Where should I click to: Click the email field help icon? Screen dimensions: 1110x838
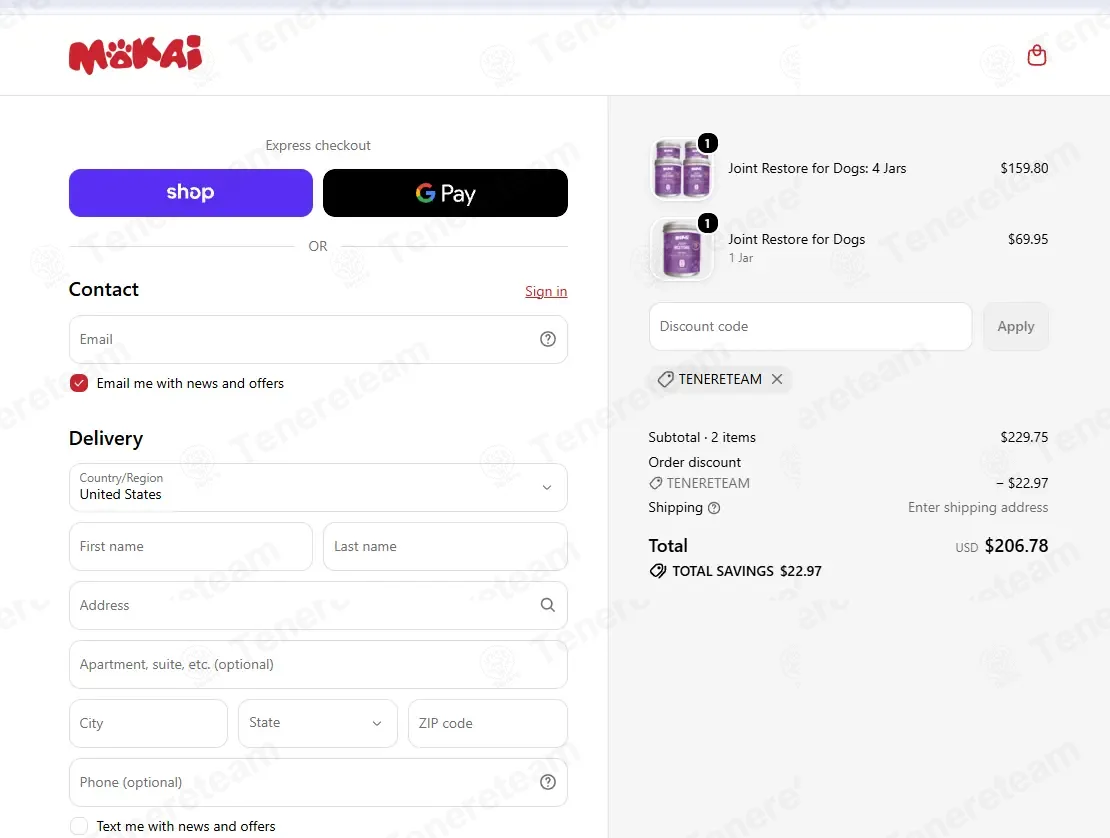(x=547, y=339)
